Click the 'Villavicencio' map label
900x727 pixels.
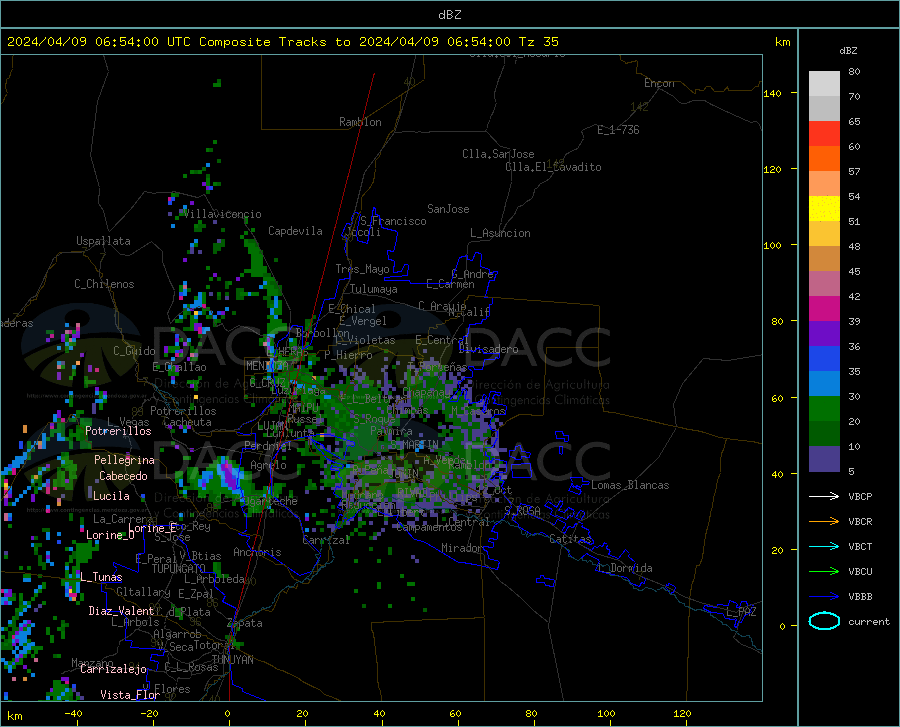pos(221,214)
